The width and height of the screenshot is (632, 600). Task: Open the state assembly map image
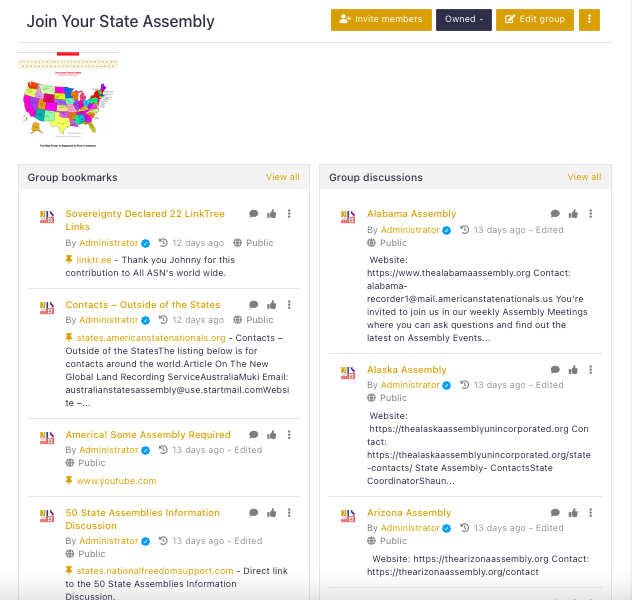[68, 100]
